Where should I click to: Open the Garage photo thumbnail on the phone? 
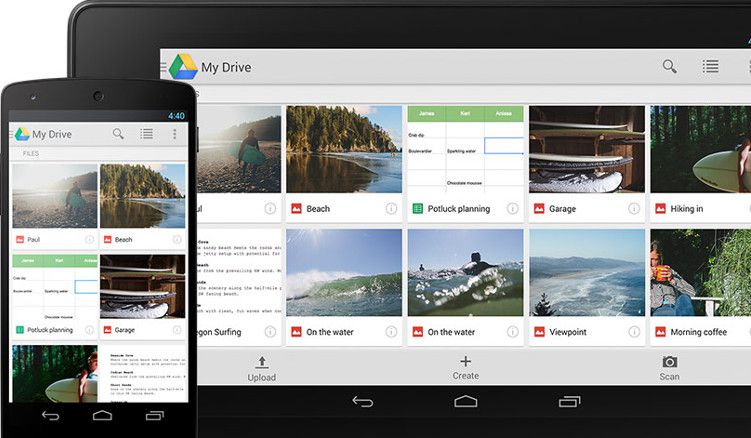[x=142, y=286]
